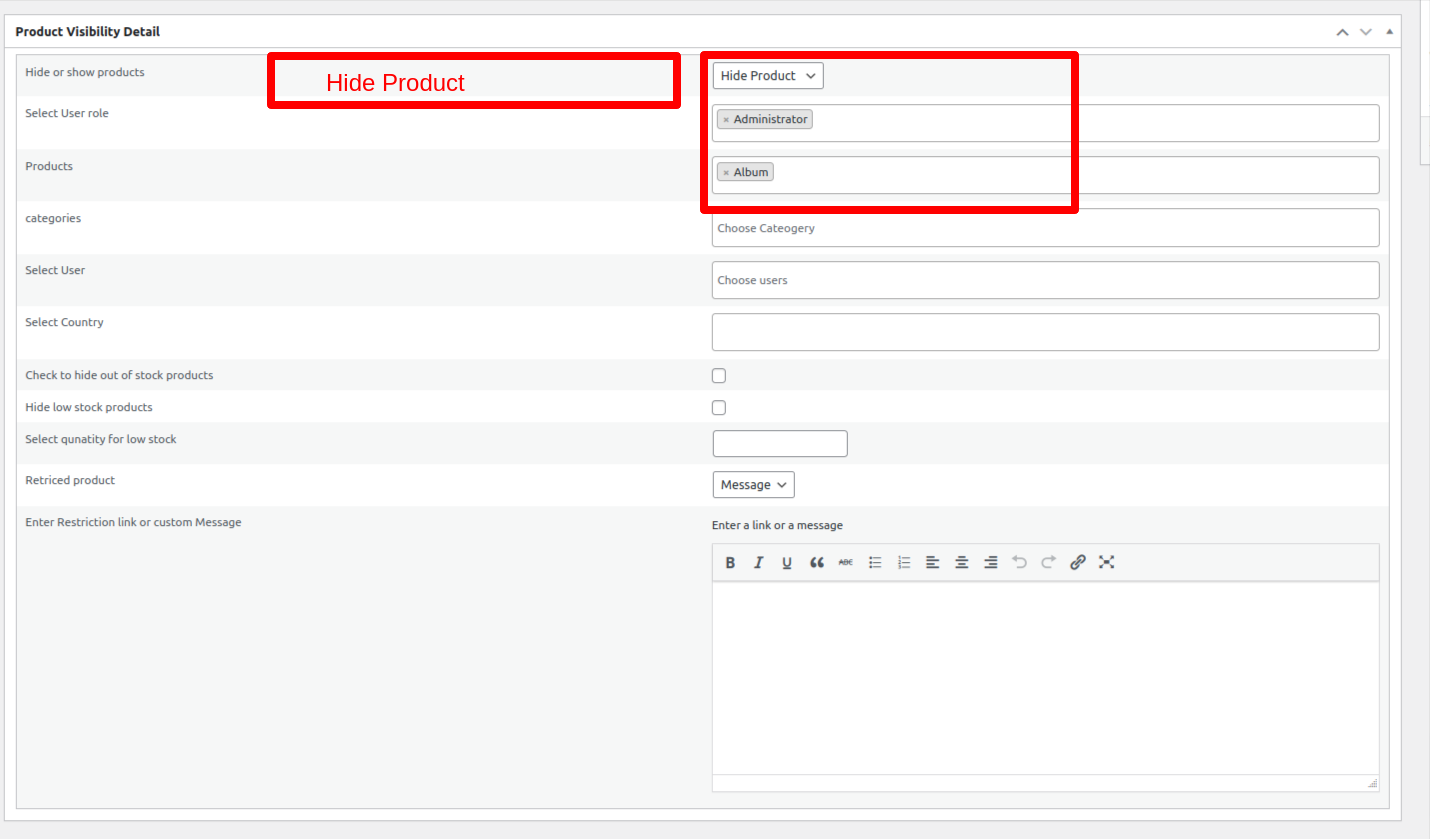This screenshot has width=1430, height=839.
Task: Click the 'Check to hide out of stock products' label
Action: click(119, 376)
